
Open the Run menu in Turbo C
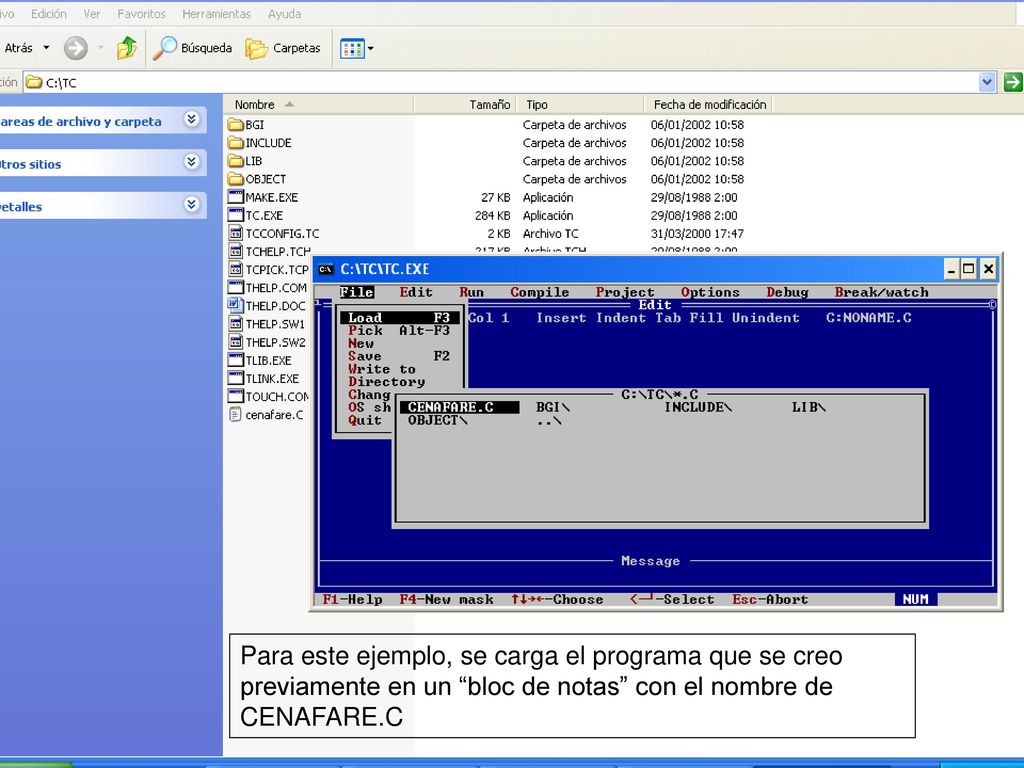pos(472,293)
